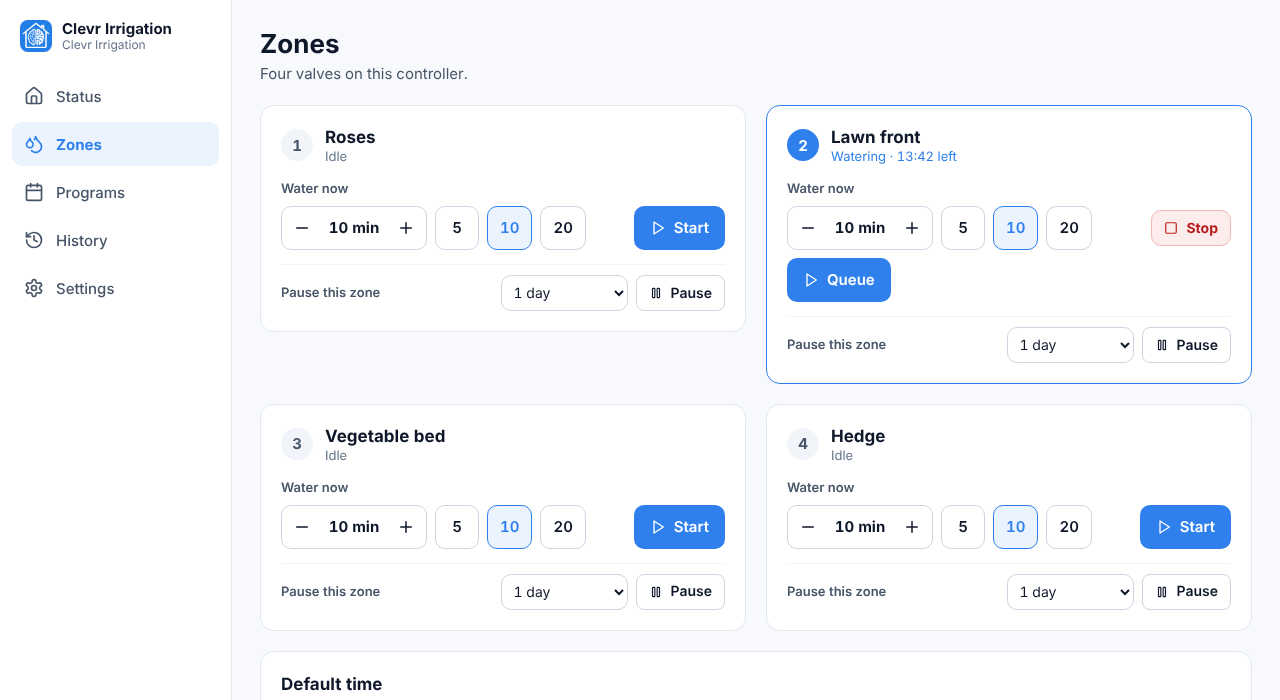This screenshot has width=1280, height=700.
Task: Click the History clock icon
Action: click(x=34, y=240)
